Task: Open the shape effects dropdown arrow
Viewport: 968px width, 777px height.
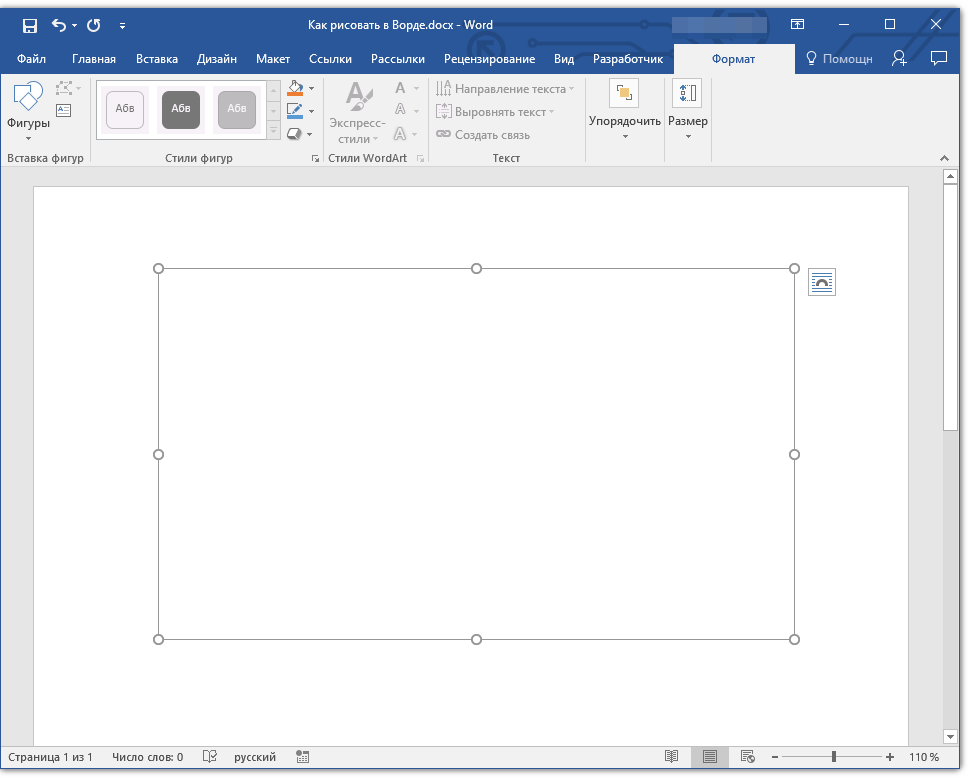Action: point(310,134)
